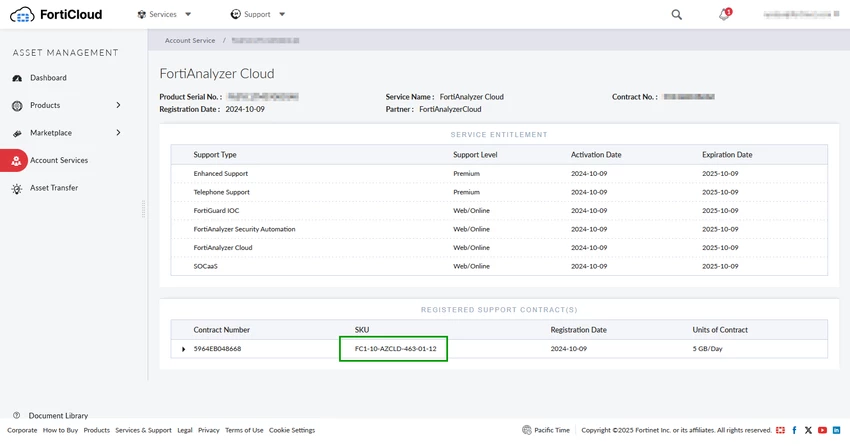Click the Marketplace tag icon
The width and height of the screenshot is (850, 446).
click(x=17, y=133)
